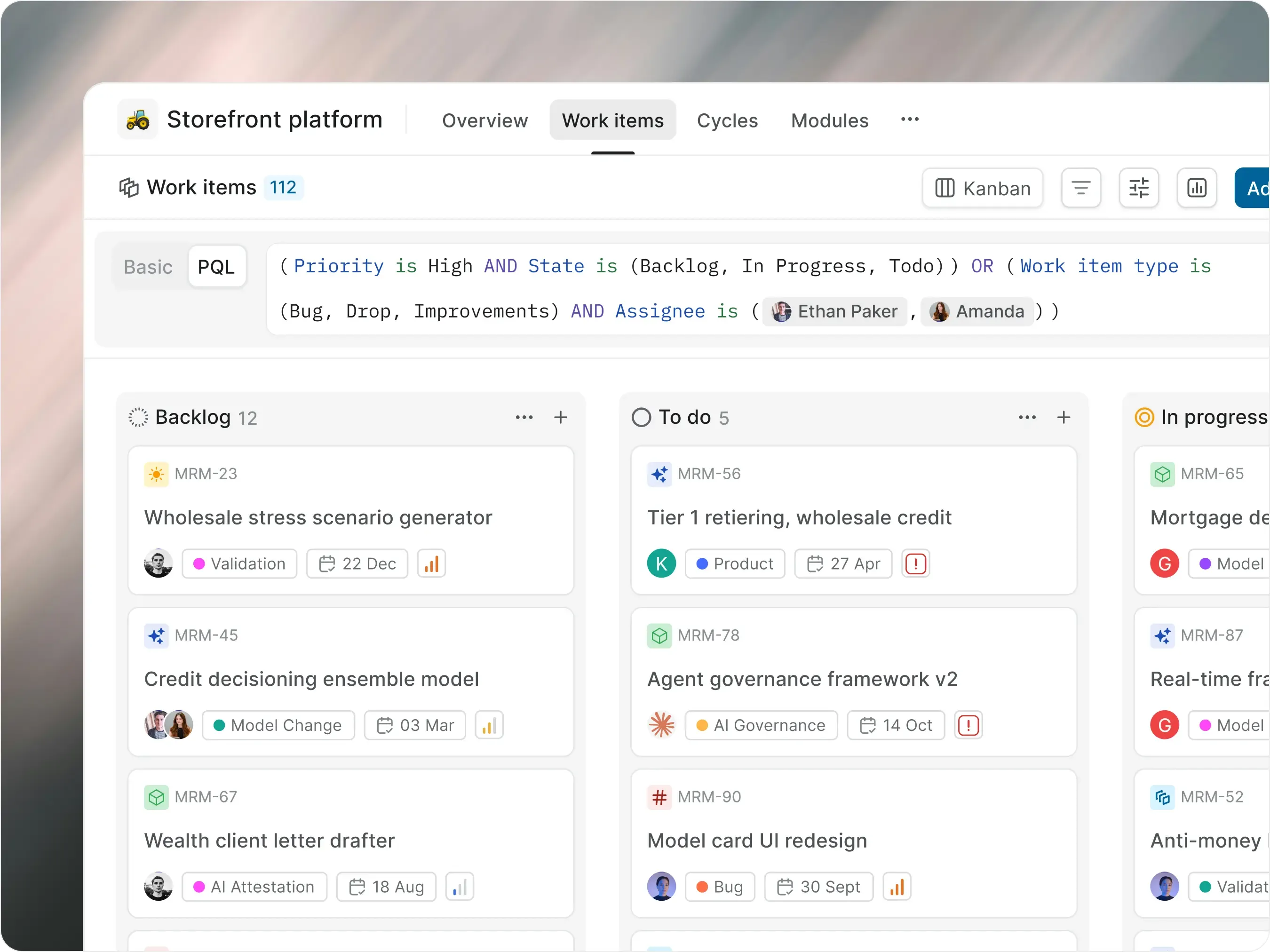1270x952 pixels.
Task: Open the 14 Oct due date picker
Action: (896, 725)
